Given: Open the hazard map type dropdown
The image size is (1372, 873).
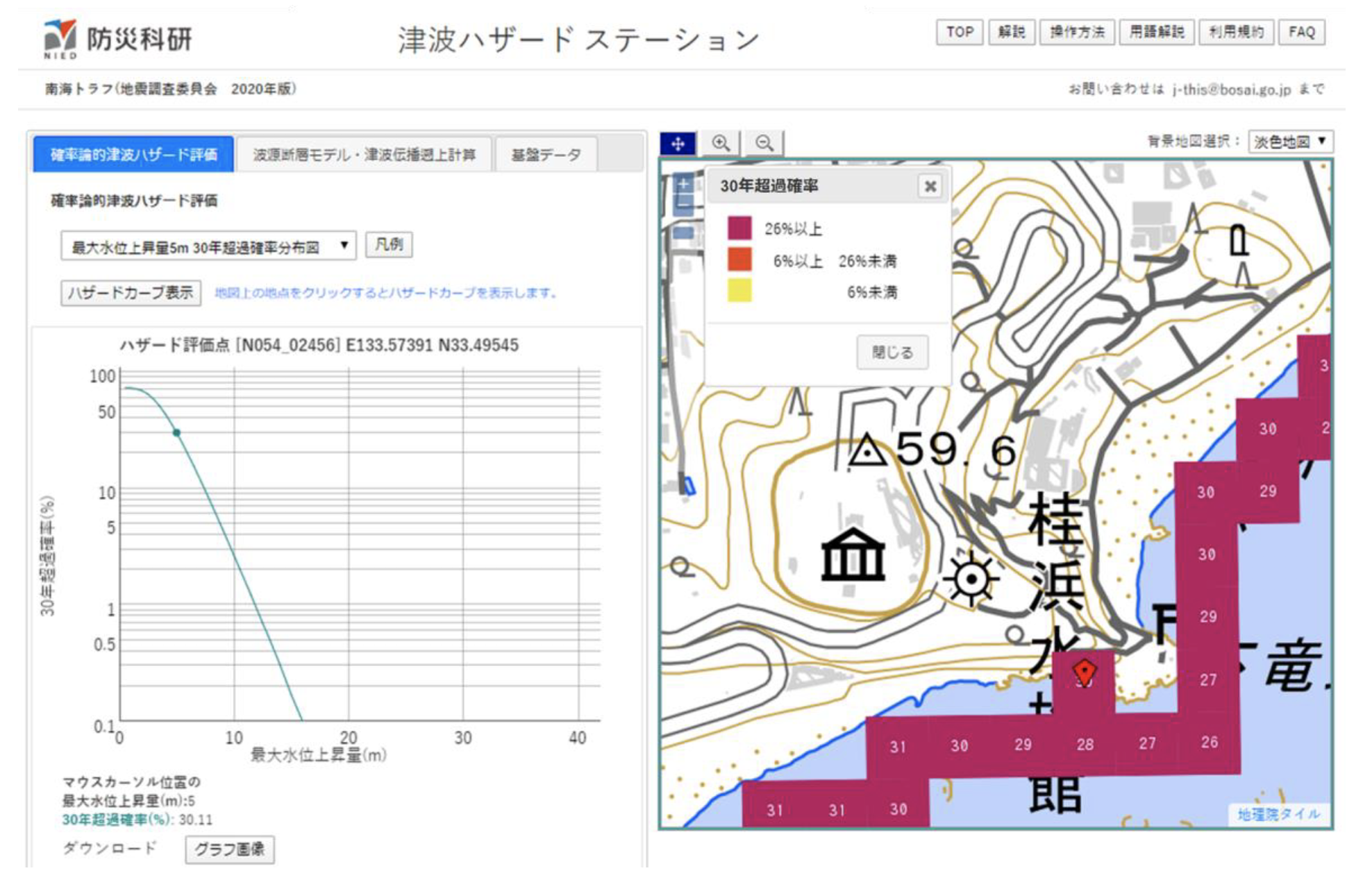Looking at the screenshot, I should (208, 246).
